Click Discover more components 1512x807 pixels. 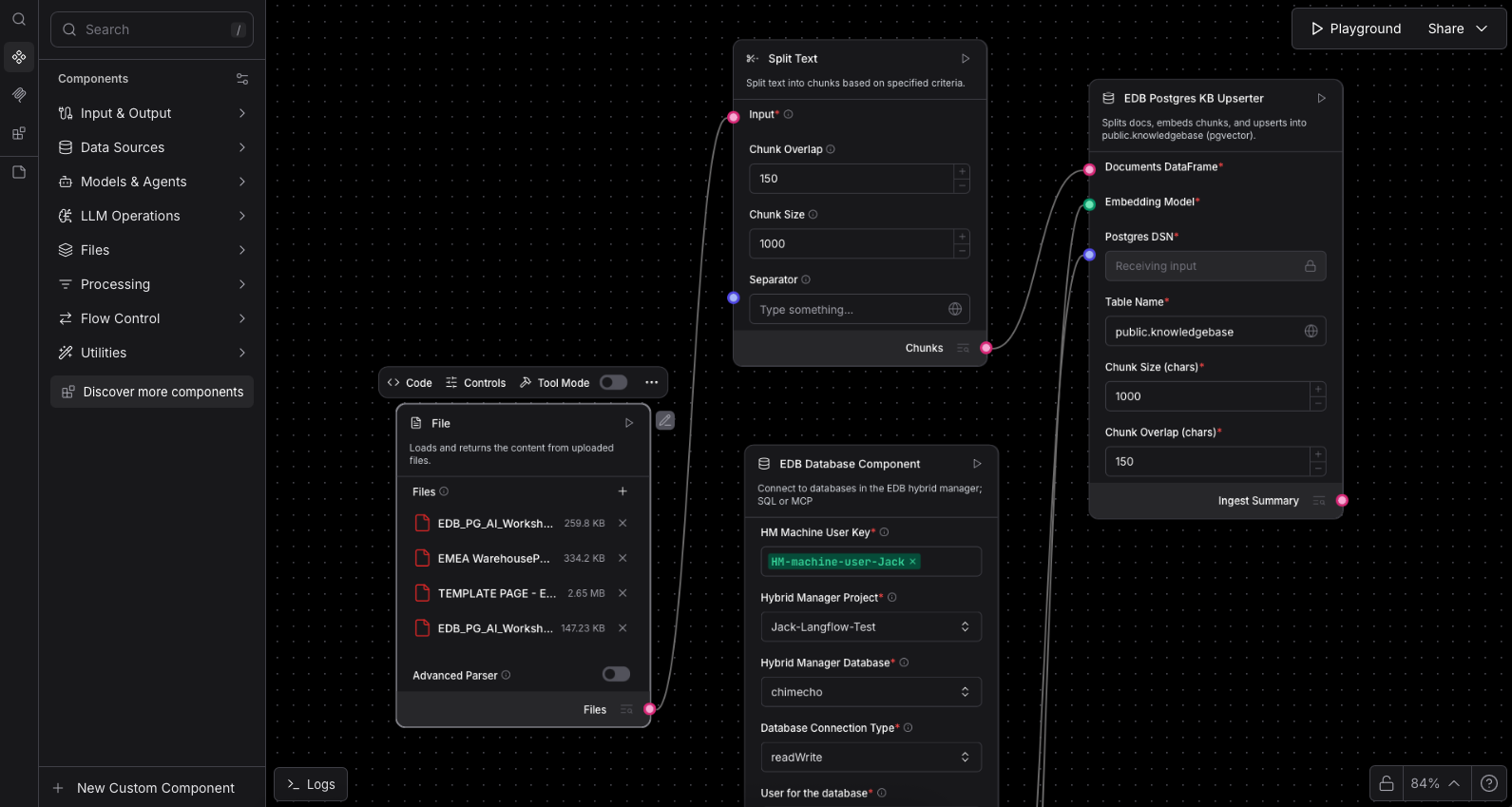152,392
